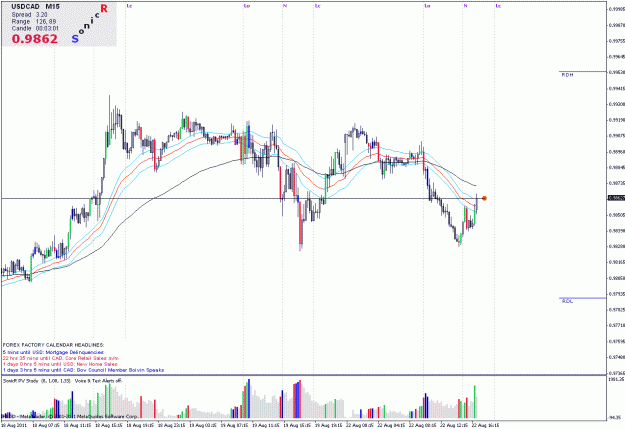Screen dimensions: 625x429
Task: Click the CAD Core Retail Sales headline
Action: [61, 358]
